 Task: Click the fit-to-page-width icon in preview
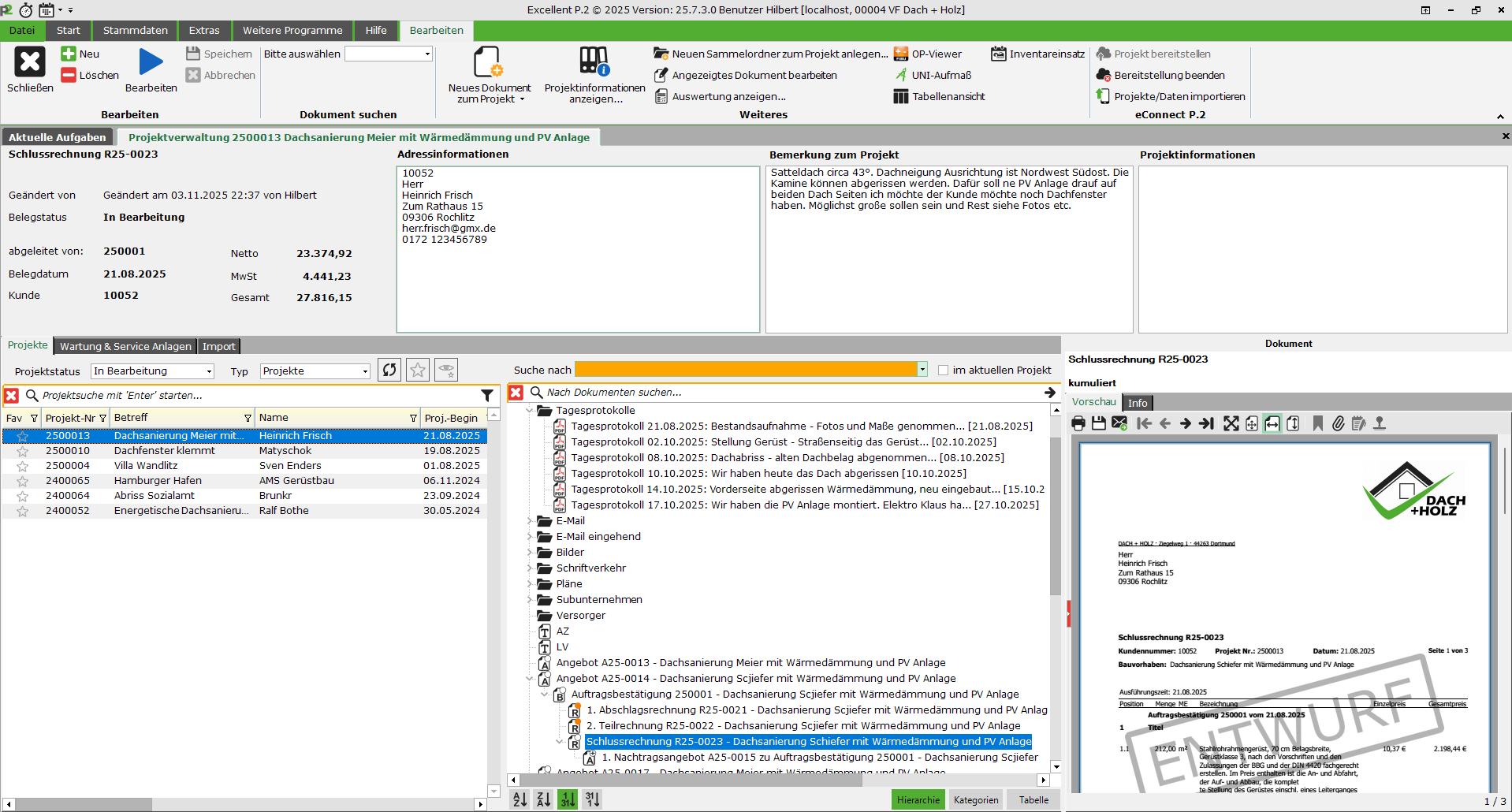tap(1272, 424)
